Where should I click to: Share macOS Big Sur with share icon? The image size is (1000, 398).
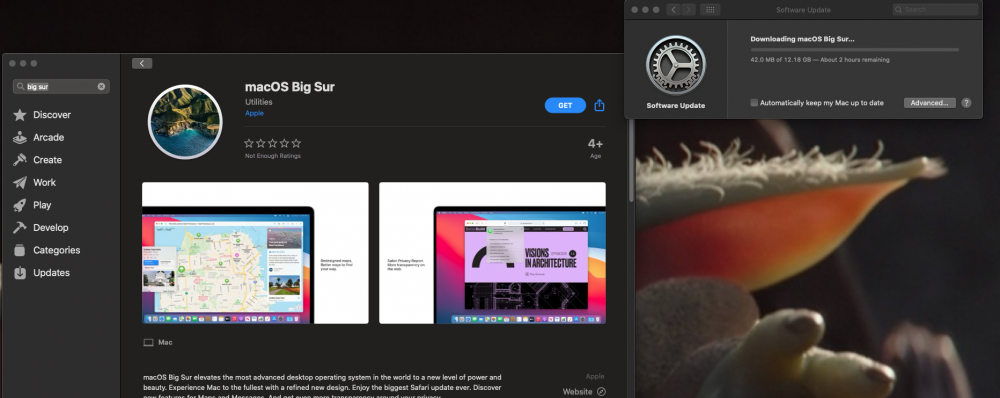tap(599, 105)
